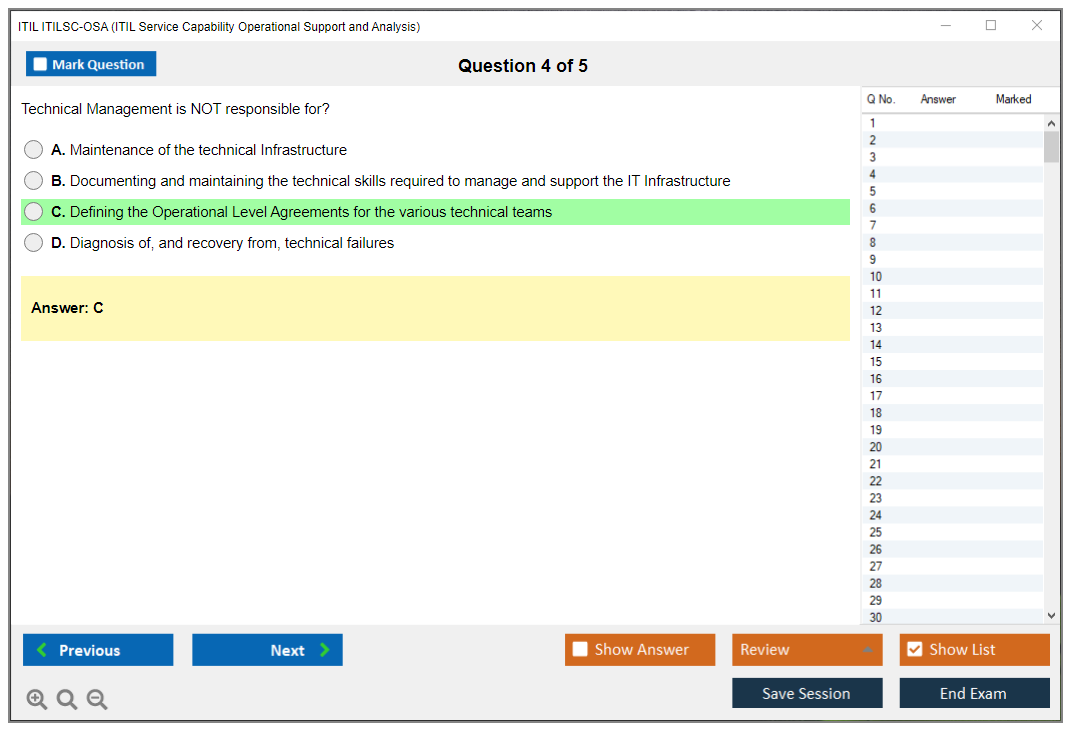Image resolution: width=1075 pixels, height=735 pixels.
Task: Click the End Exam button
Action: click(973, 693)
